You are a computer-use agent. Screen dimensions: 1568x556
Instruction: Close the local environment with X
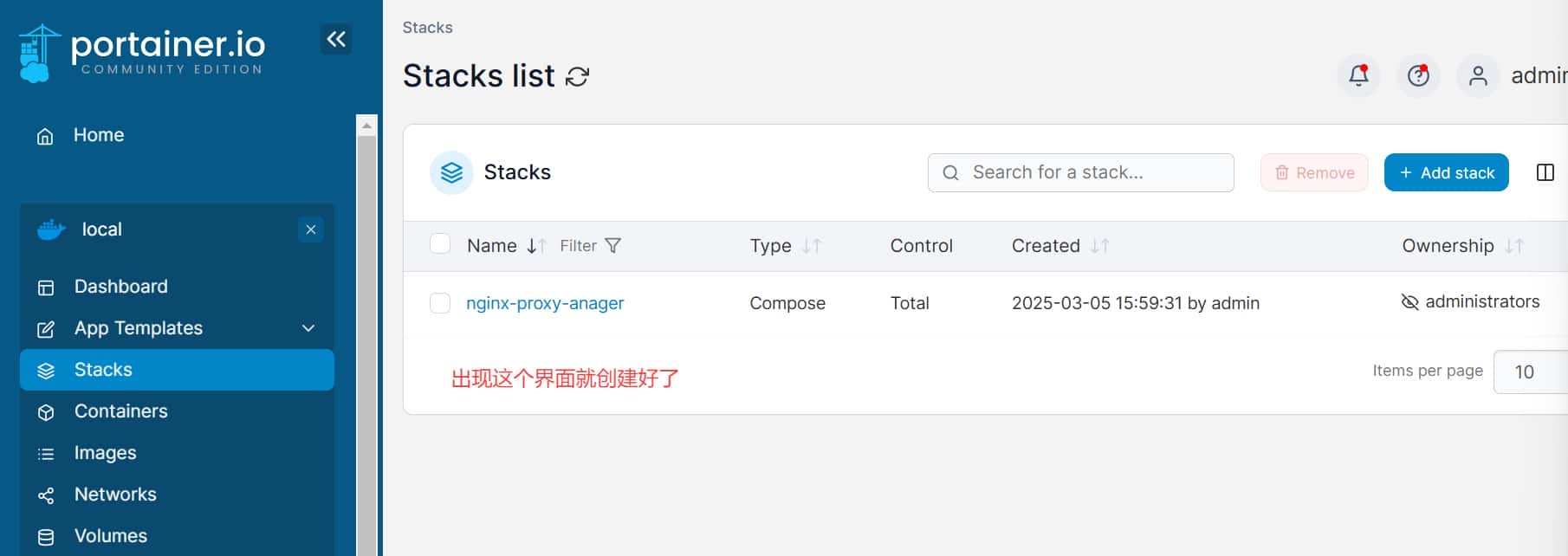tap(311, 230)
